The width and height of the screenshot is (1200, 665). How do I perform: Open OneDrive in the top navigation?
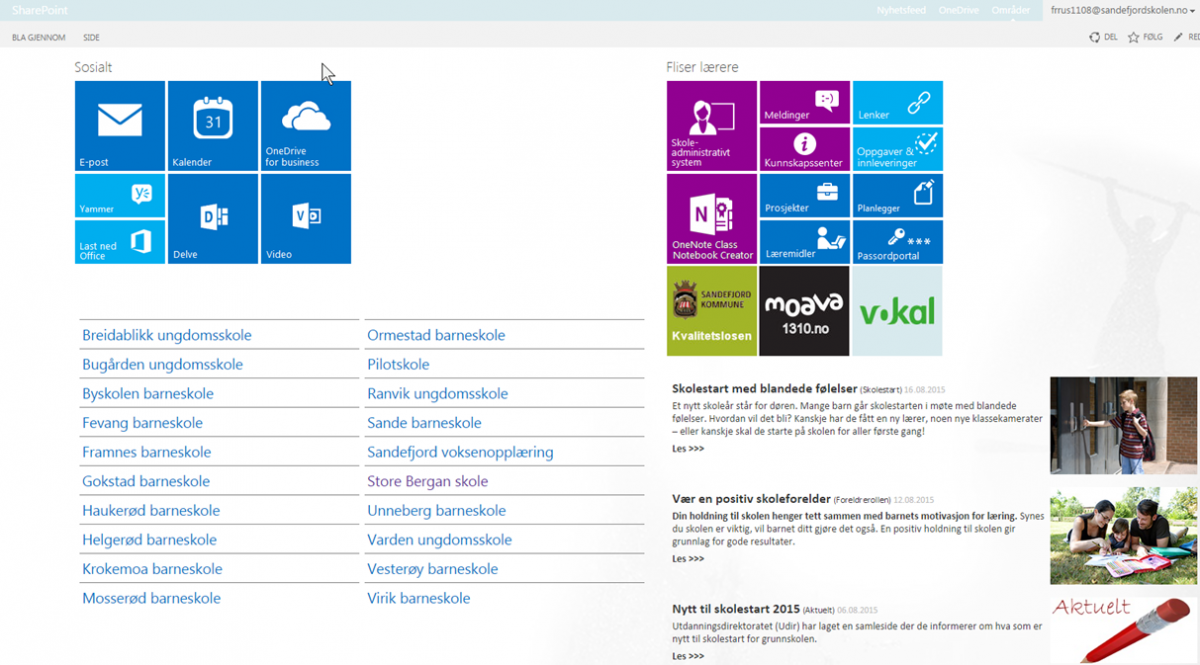click(x=958, y=10)
